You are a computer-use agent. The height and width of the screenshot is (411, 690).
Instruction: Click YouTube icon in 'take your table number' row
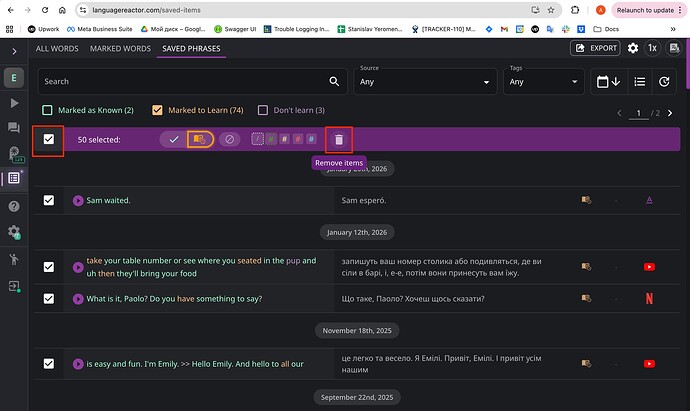[649, 267]
